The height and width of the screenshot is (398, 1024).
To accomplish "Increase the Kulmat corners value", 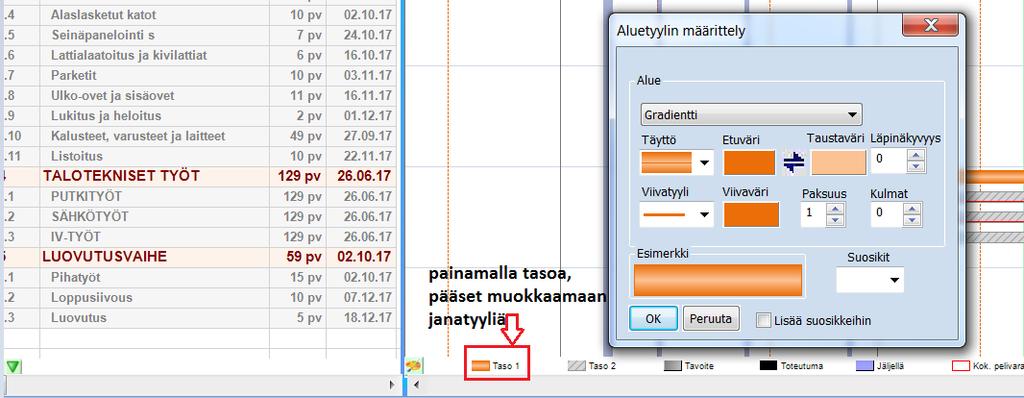I will click(x=913, y=208).
